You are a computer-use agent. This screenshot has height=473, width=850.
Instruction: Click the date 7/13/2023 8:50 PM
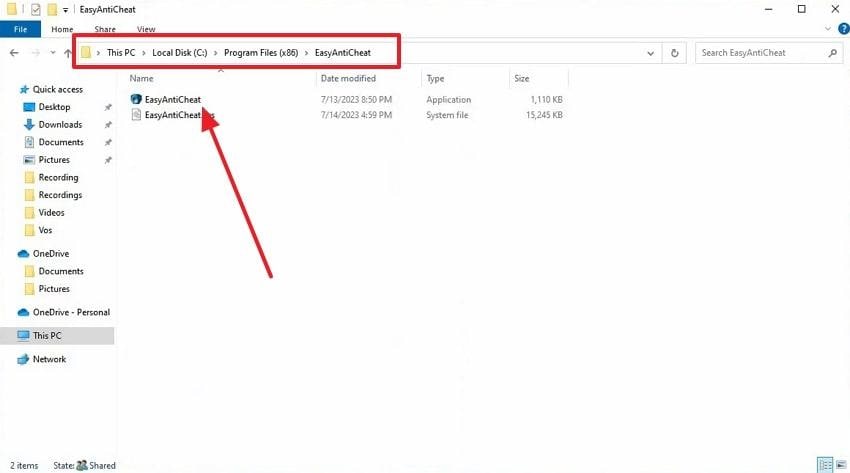click(x=356, y=100)
